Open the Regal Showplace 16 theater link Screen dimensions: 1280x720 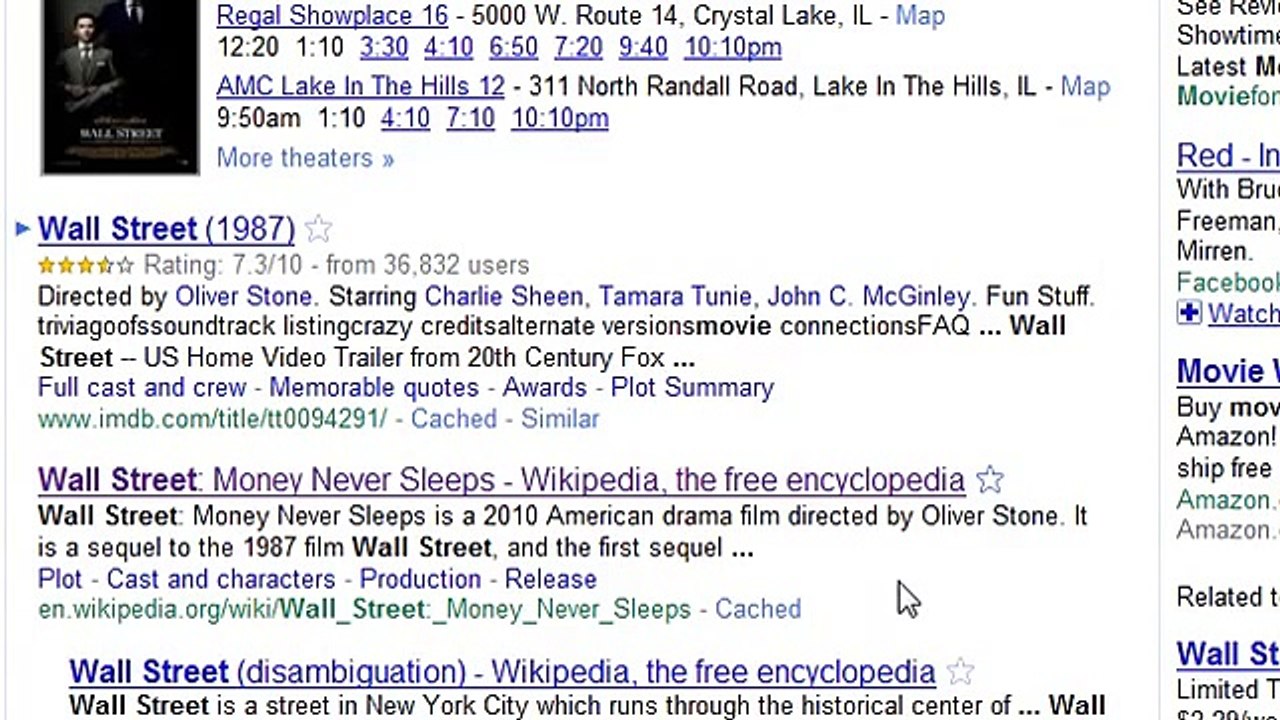coord(332,16)
